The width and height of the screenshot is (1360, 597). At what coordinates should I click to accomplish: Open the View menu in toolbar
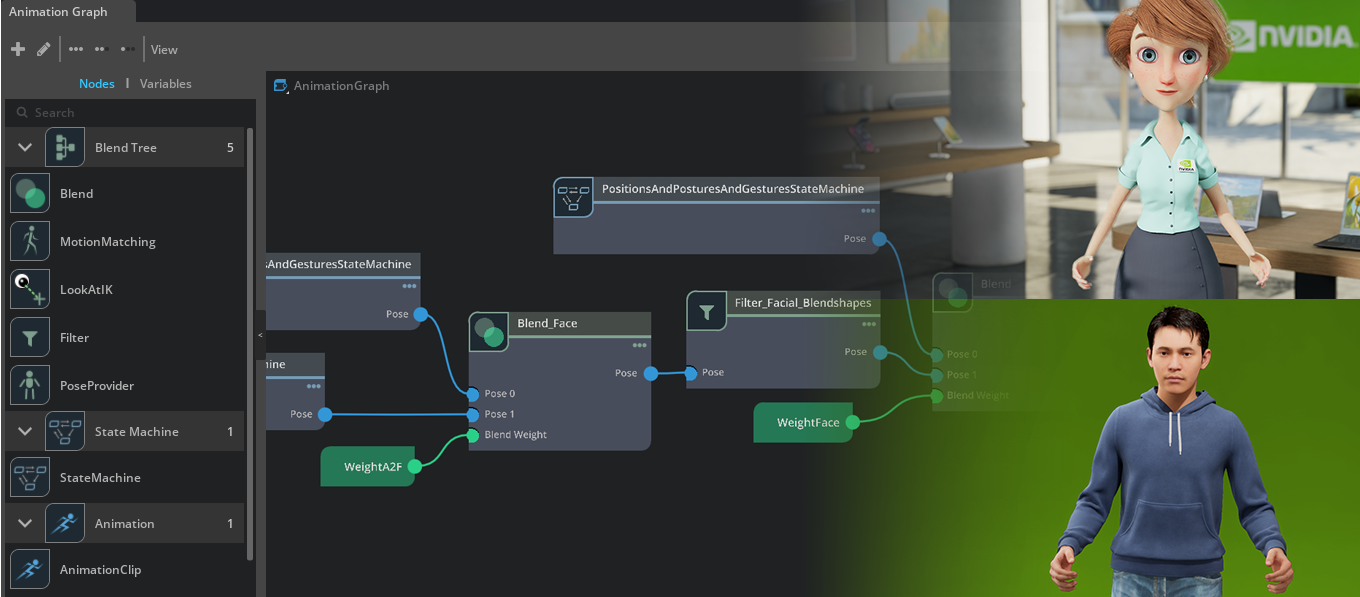coord(164,49)
